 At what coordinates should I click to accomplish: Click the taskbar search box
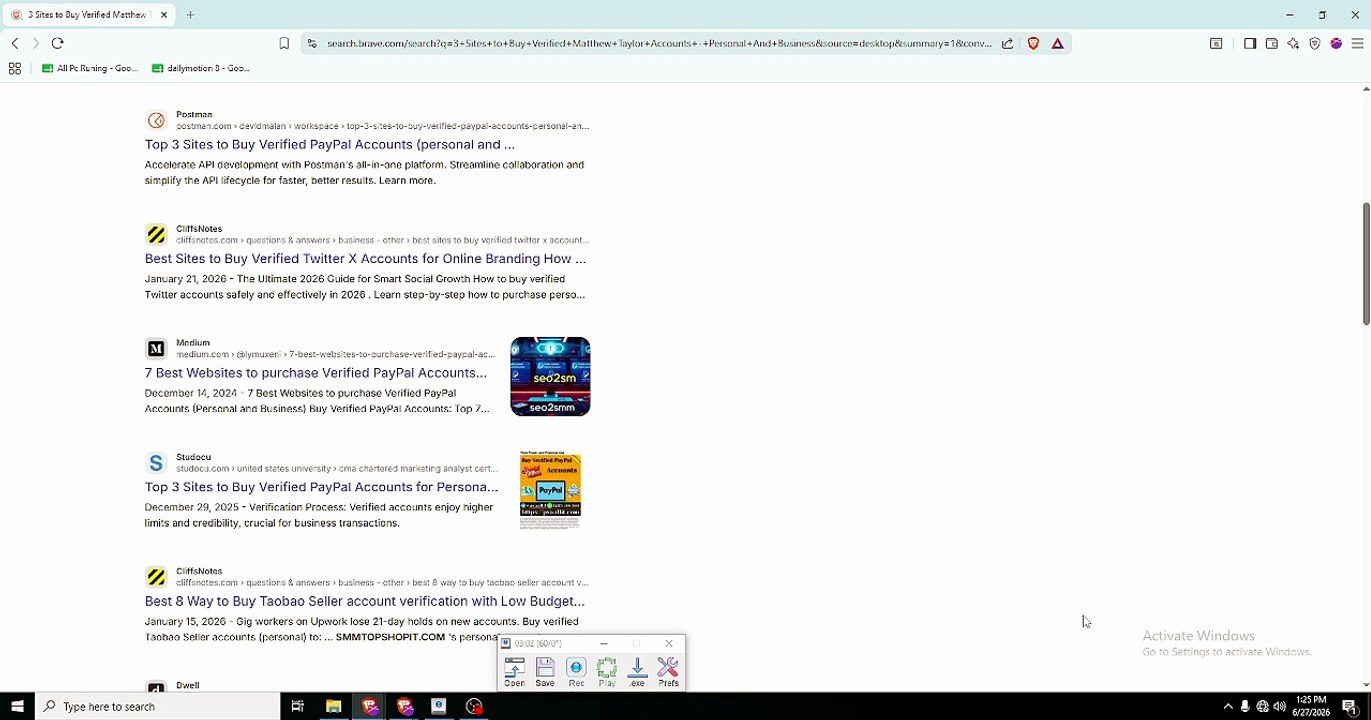click(160, 706)
